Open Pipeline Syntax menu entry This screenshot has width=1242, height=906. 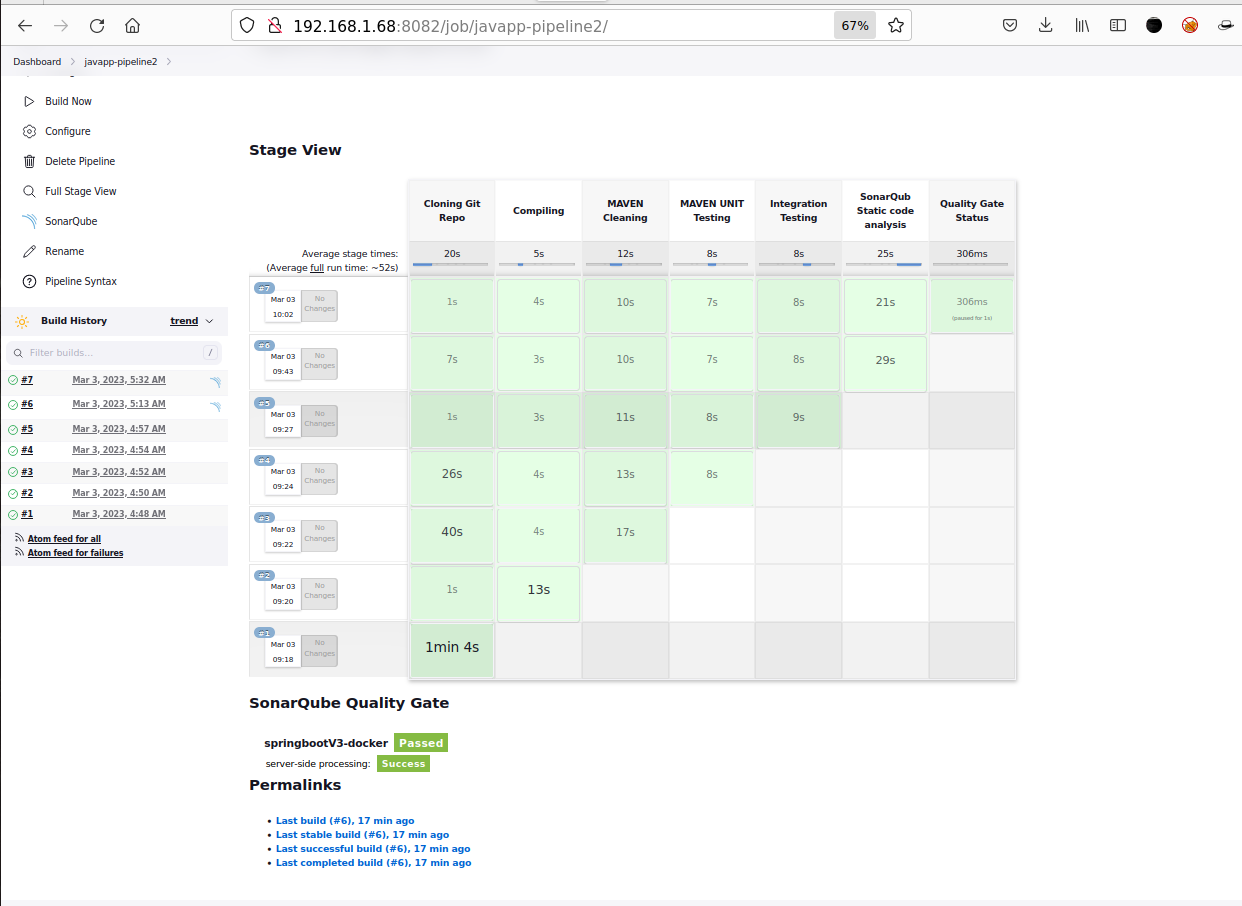pos(81,281)
